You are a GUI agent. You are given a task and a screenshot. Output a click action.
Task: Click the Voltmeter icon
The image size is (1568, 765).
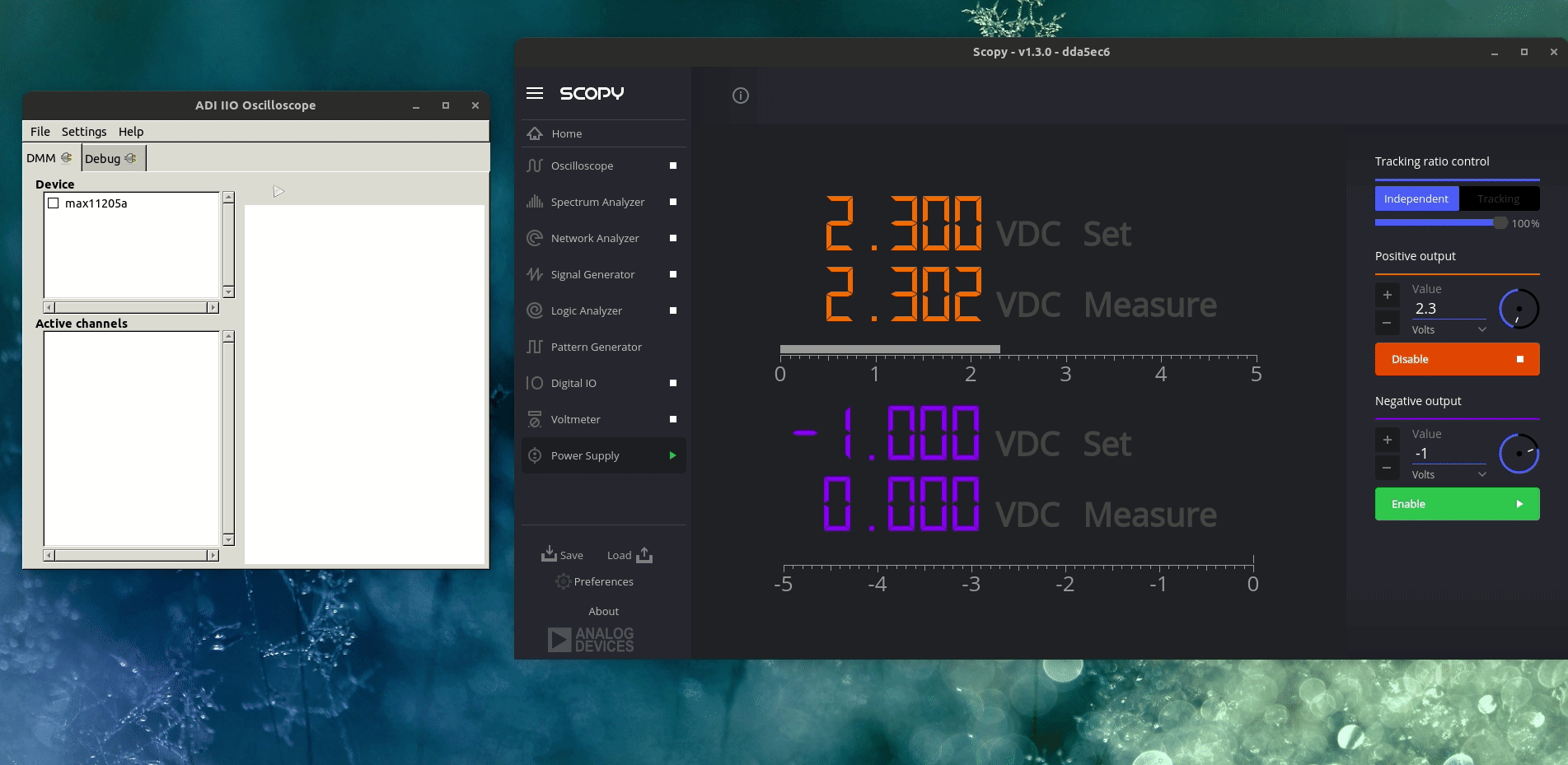[535, 419]
